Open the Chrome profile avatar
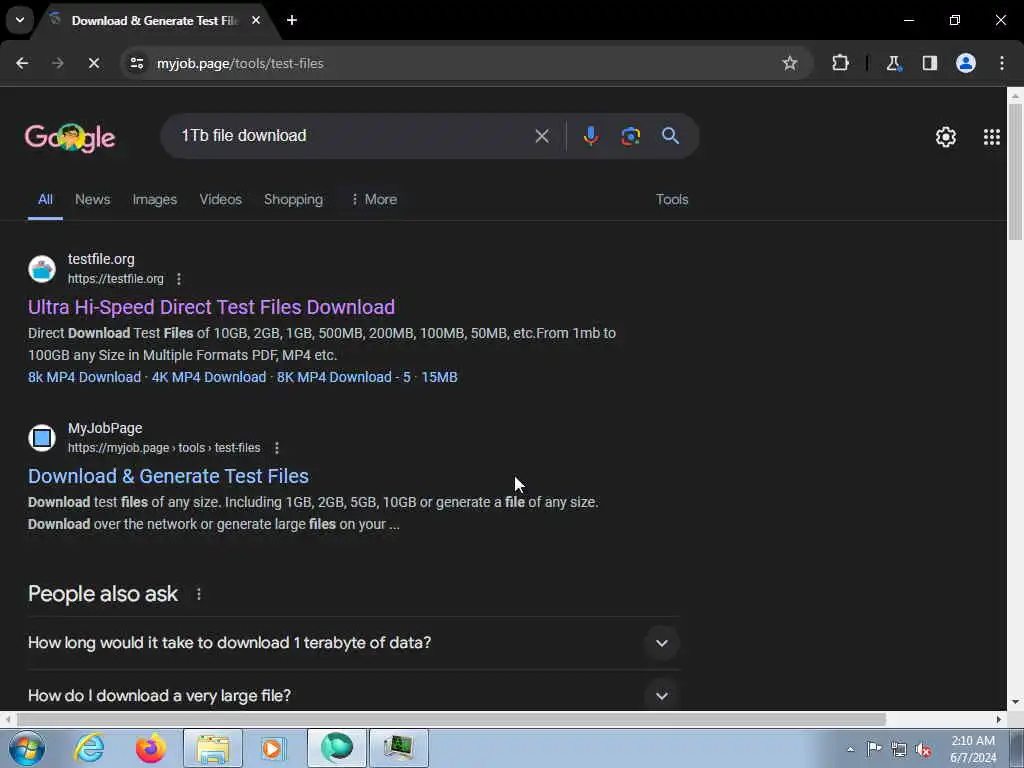Image resolution: width=1024 pixels, height=768 pixels. pos(965,63)
